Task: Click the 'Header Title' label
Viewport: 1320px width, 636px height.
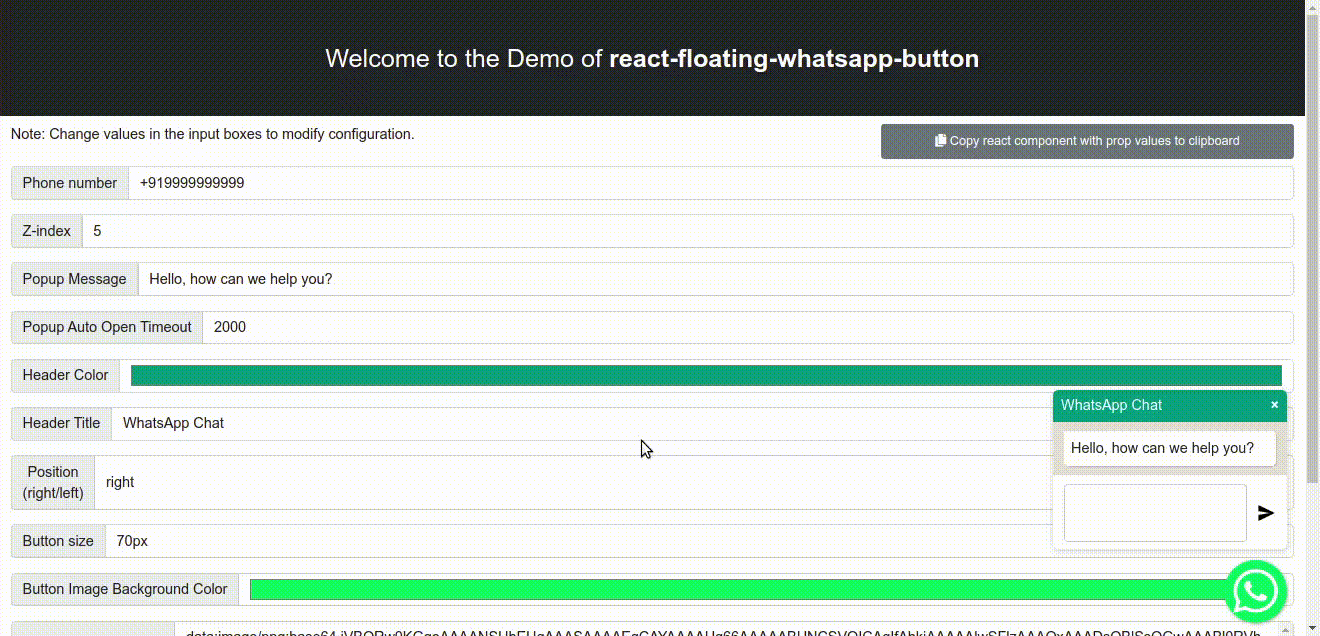Action: 61,423
